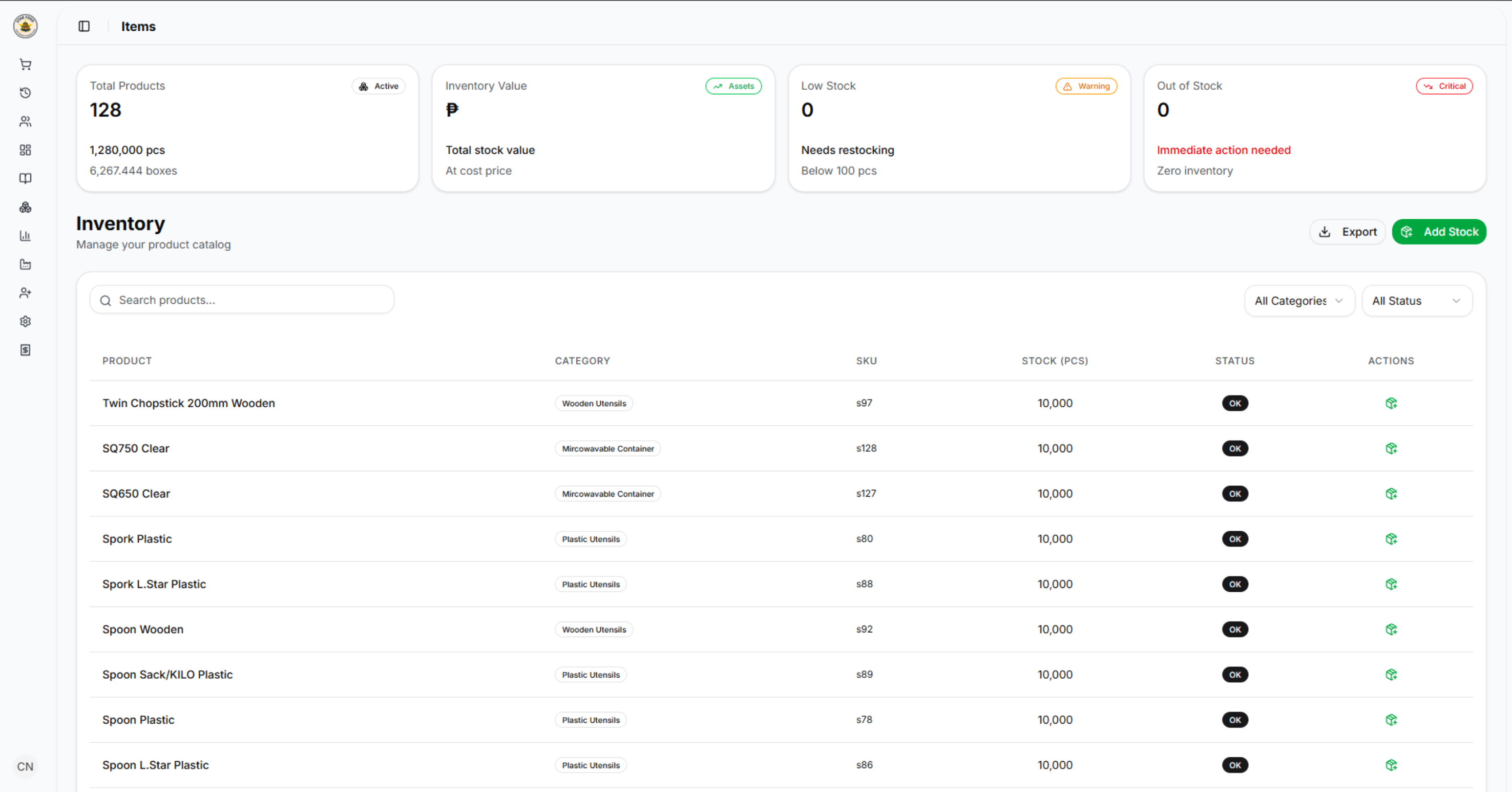Image resolution: width=1512 pixels, height=792 pixels.
Task: Click the 6,267.444 boxes text
Action: 133,171
